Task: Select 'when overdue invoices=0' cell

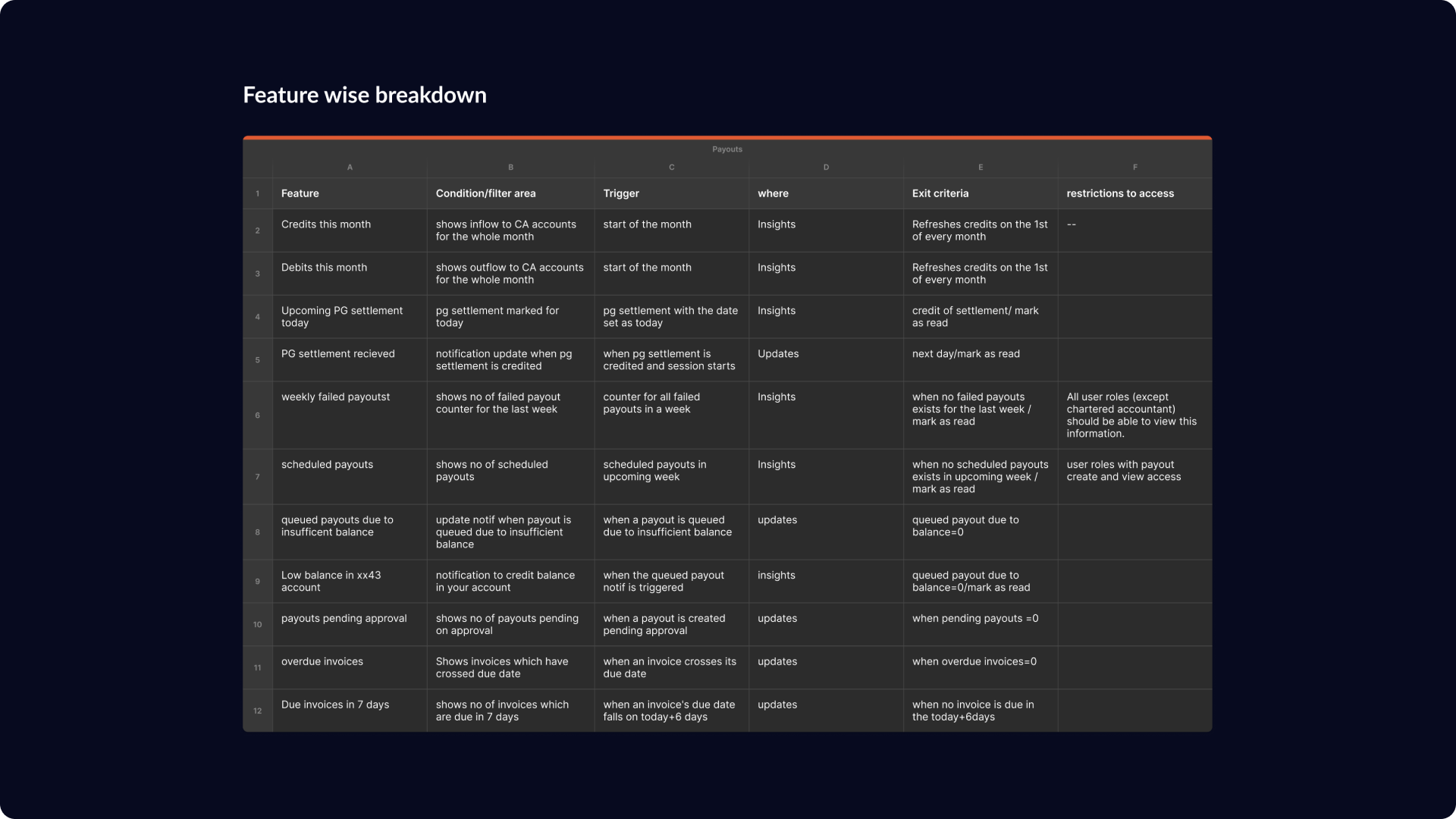Action: click(x=981, y=668)
